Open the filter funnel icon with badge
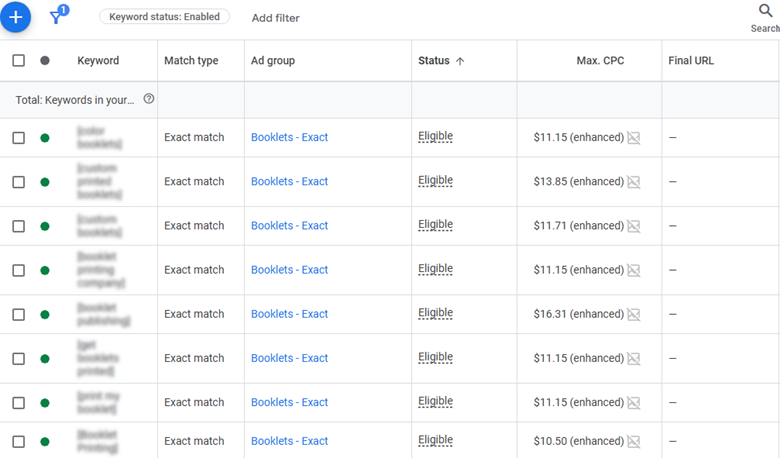The image size is (780, 458). 59,15
